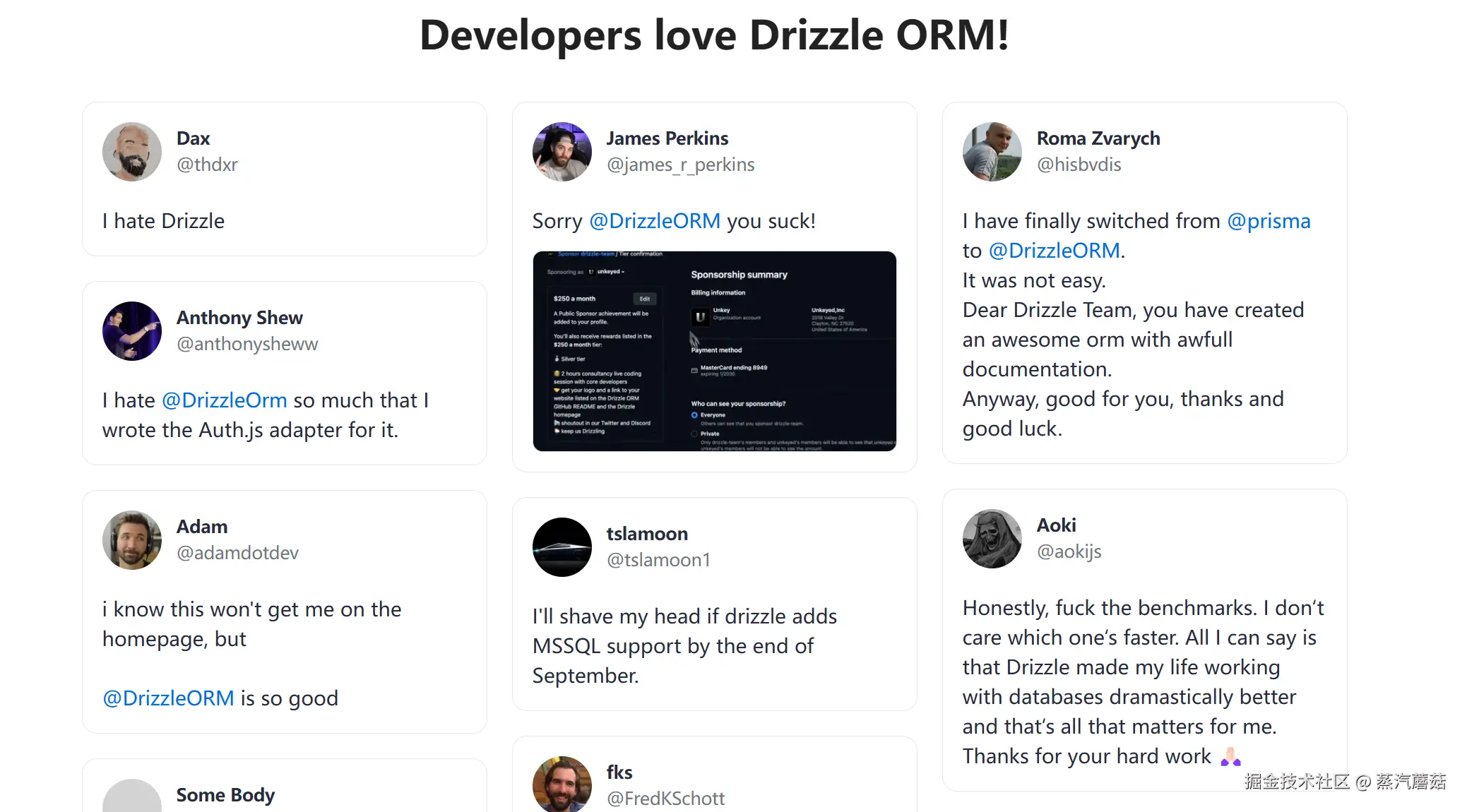Click Roma Zvarych's profile picture
Image resolution: width=1467 pixels, height=812 pixels.
[992, 152]
